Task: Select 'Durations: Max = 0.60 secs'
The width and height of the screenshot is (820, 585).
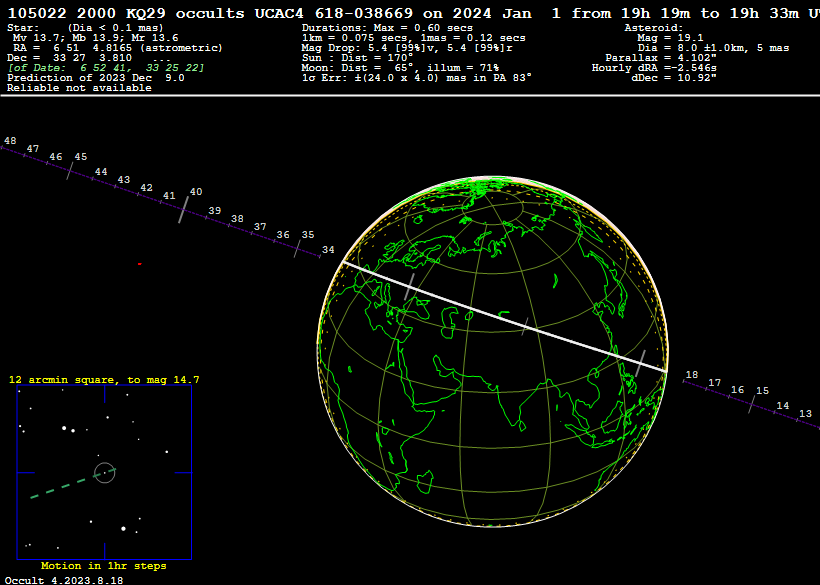Action: (387, 28)
